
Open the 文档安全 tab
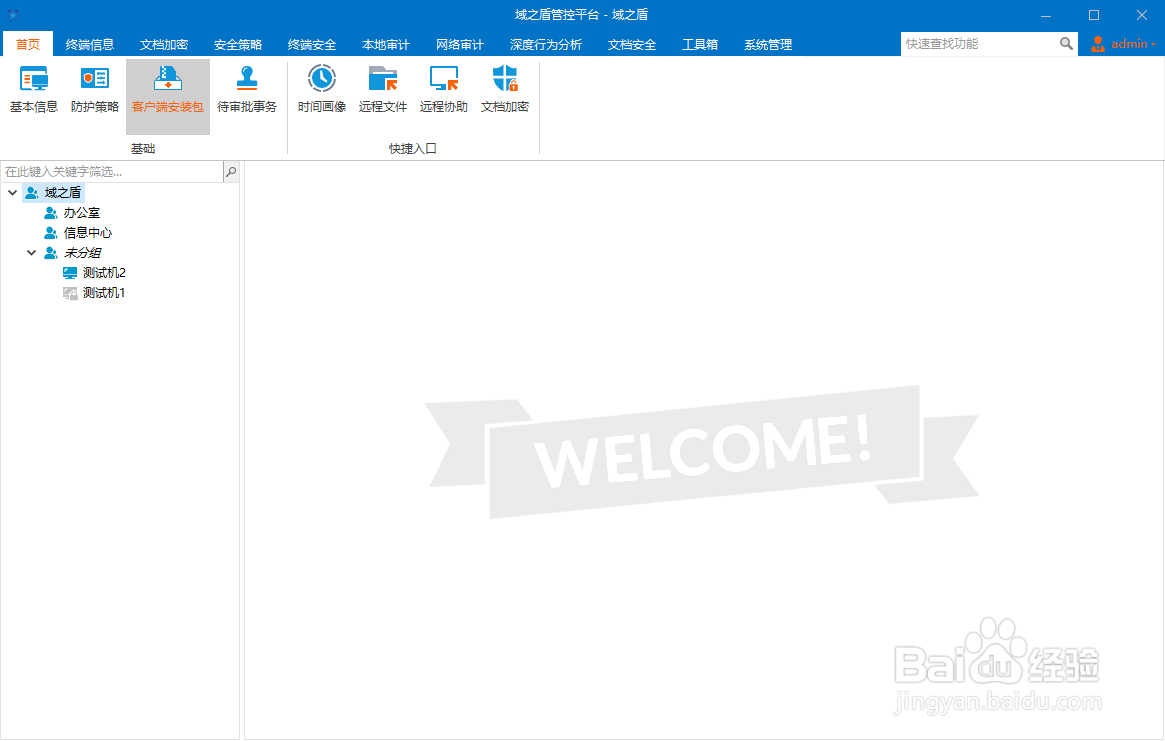coord(632,45)
